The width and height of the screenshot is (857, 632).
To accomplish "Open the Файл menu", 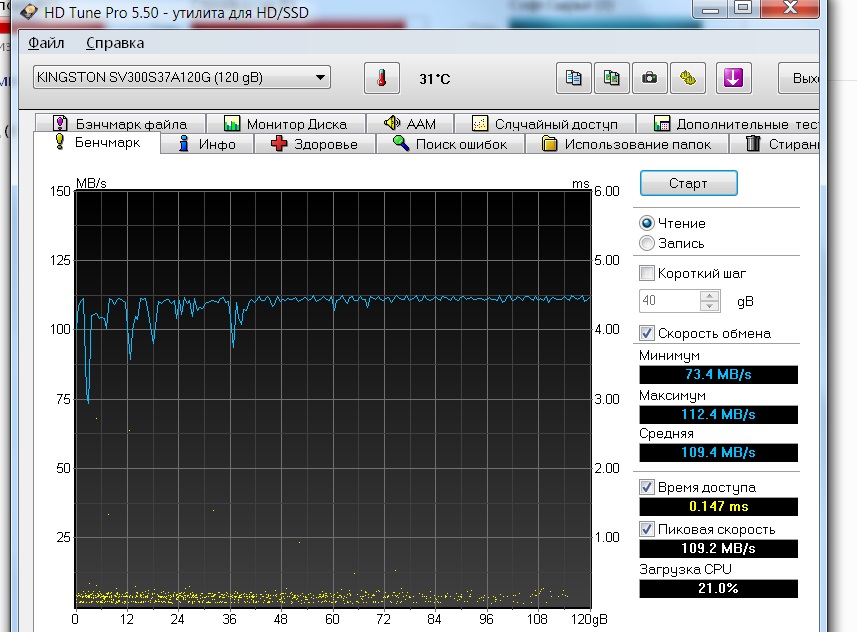I will click(46, 43).
